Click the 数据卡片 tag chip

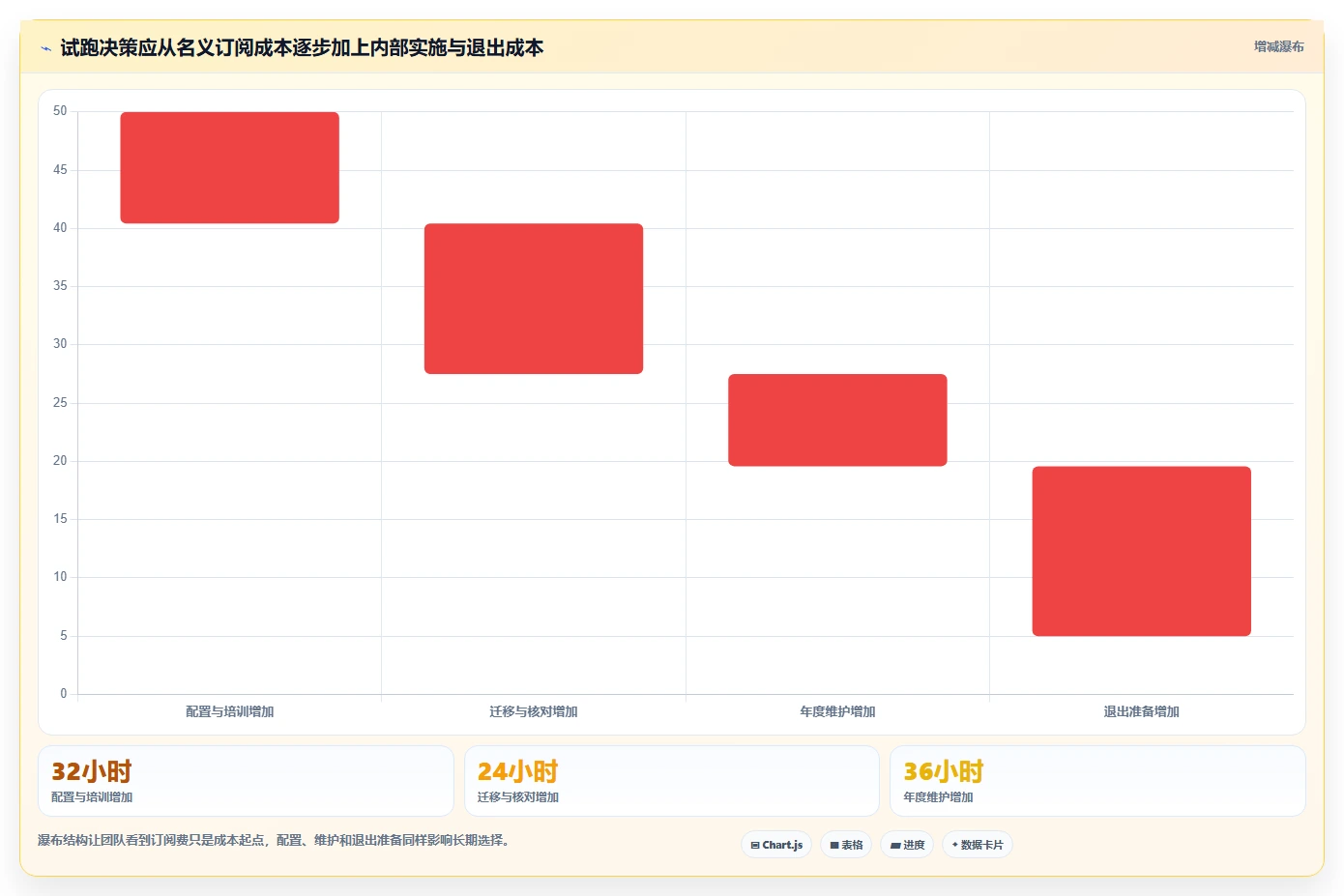[978, 845]
